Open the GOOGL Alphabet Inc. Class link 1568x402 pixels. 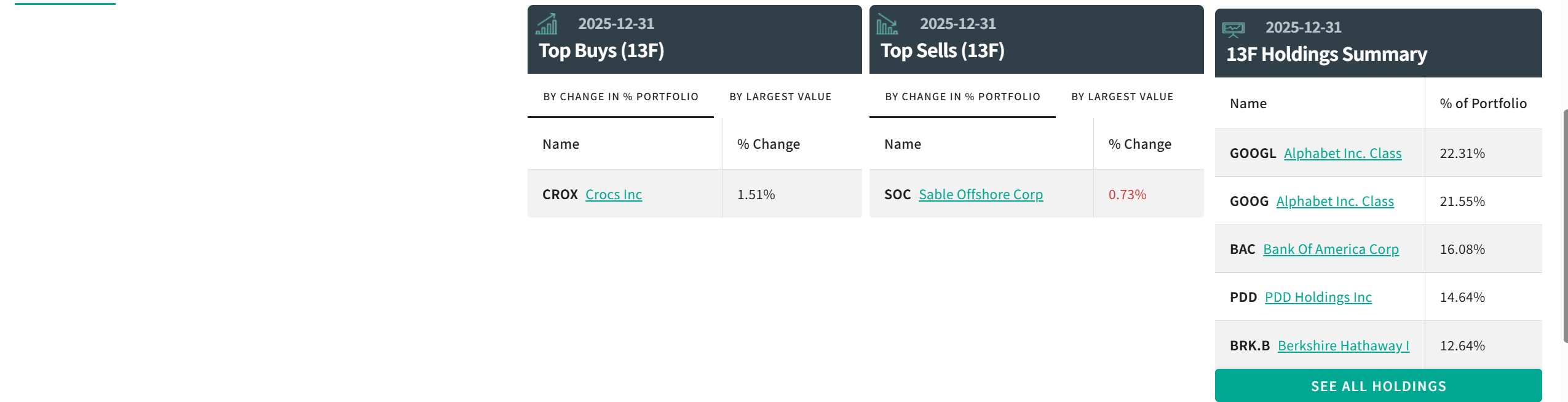[x=1342, y=153]
